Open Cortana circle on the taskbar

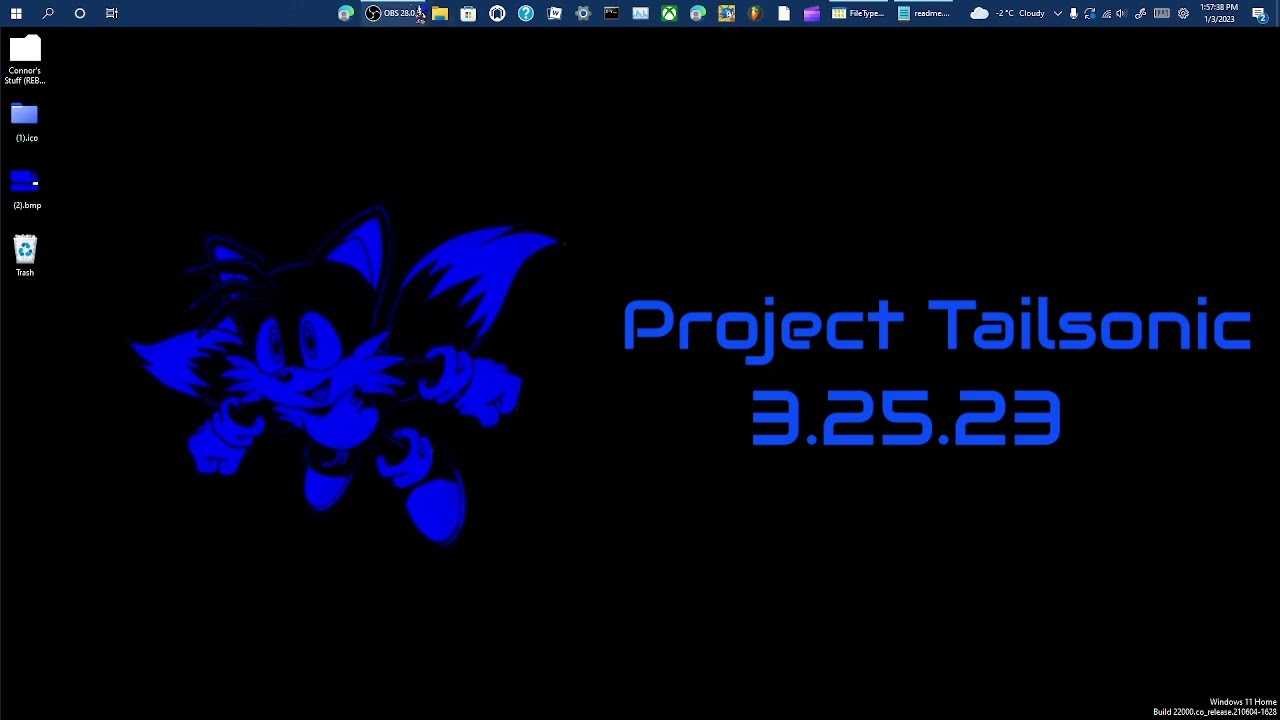tap(80, 13)
